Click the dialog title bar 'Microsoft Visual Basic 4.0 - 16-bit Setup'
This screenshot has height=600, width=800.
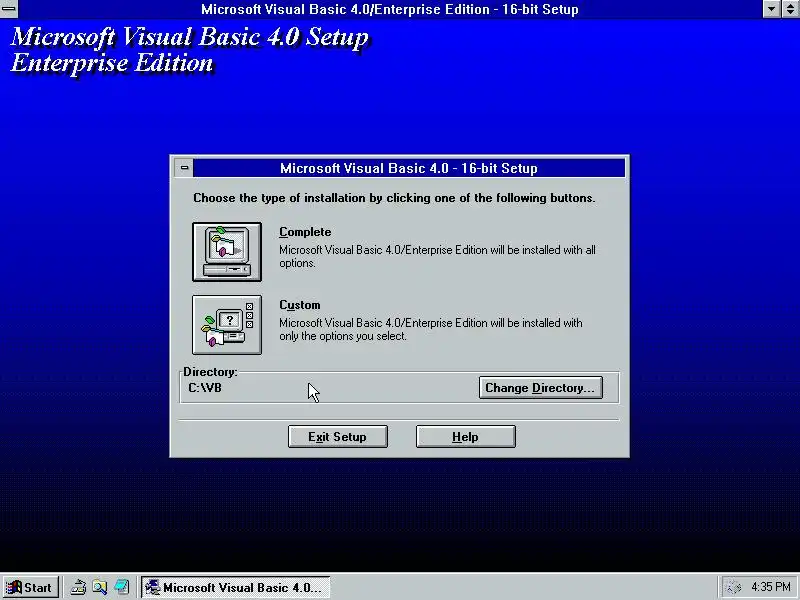[409, 168]
